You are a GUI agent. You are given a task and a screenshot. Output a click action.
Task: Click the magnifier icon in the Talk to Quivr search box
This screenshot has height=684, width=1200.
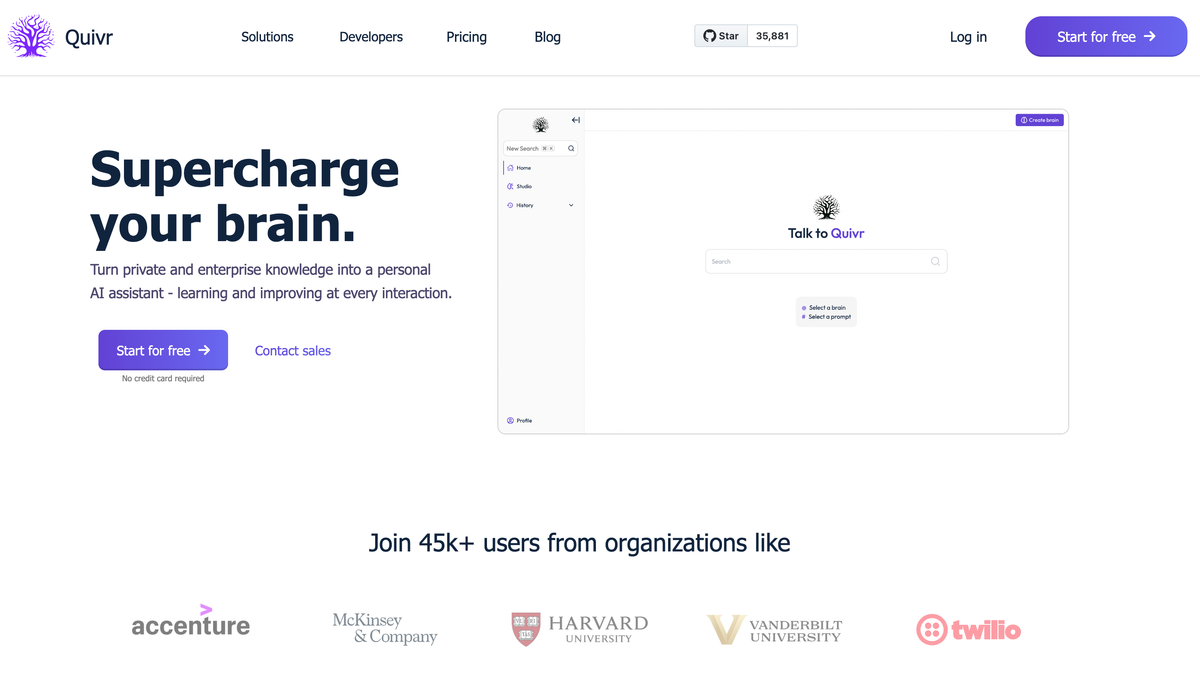(x=935, y=261)
